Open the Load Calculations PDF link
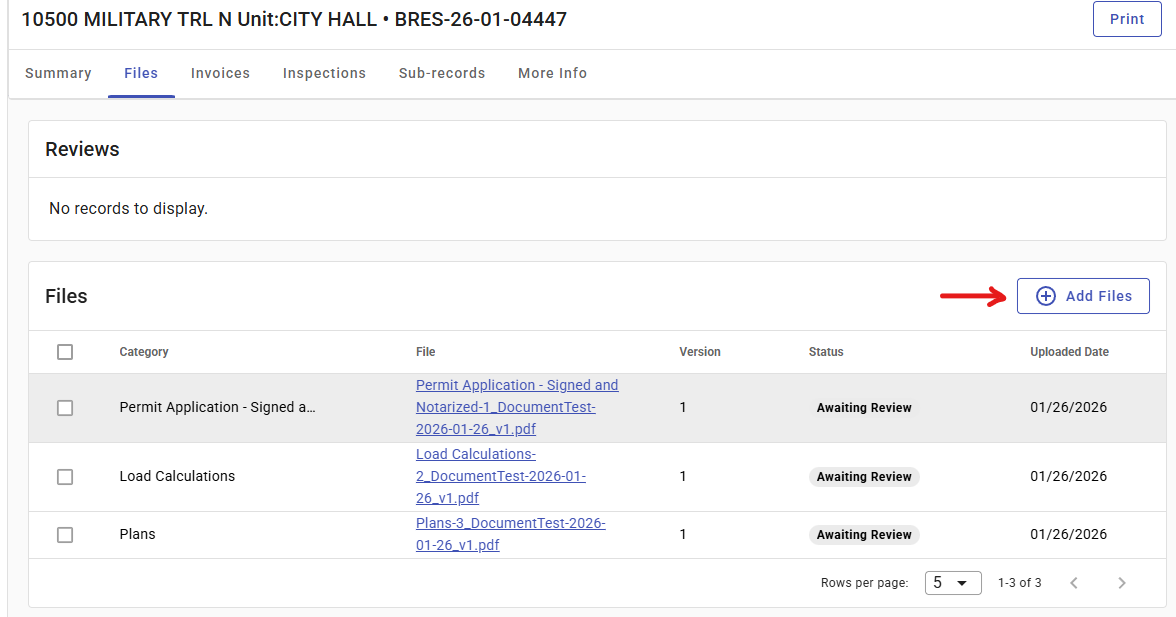This screenshot has height=617, width=1176. [x=500, y=476]
